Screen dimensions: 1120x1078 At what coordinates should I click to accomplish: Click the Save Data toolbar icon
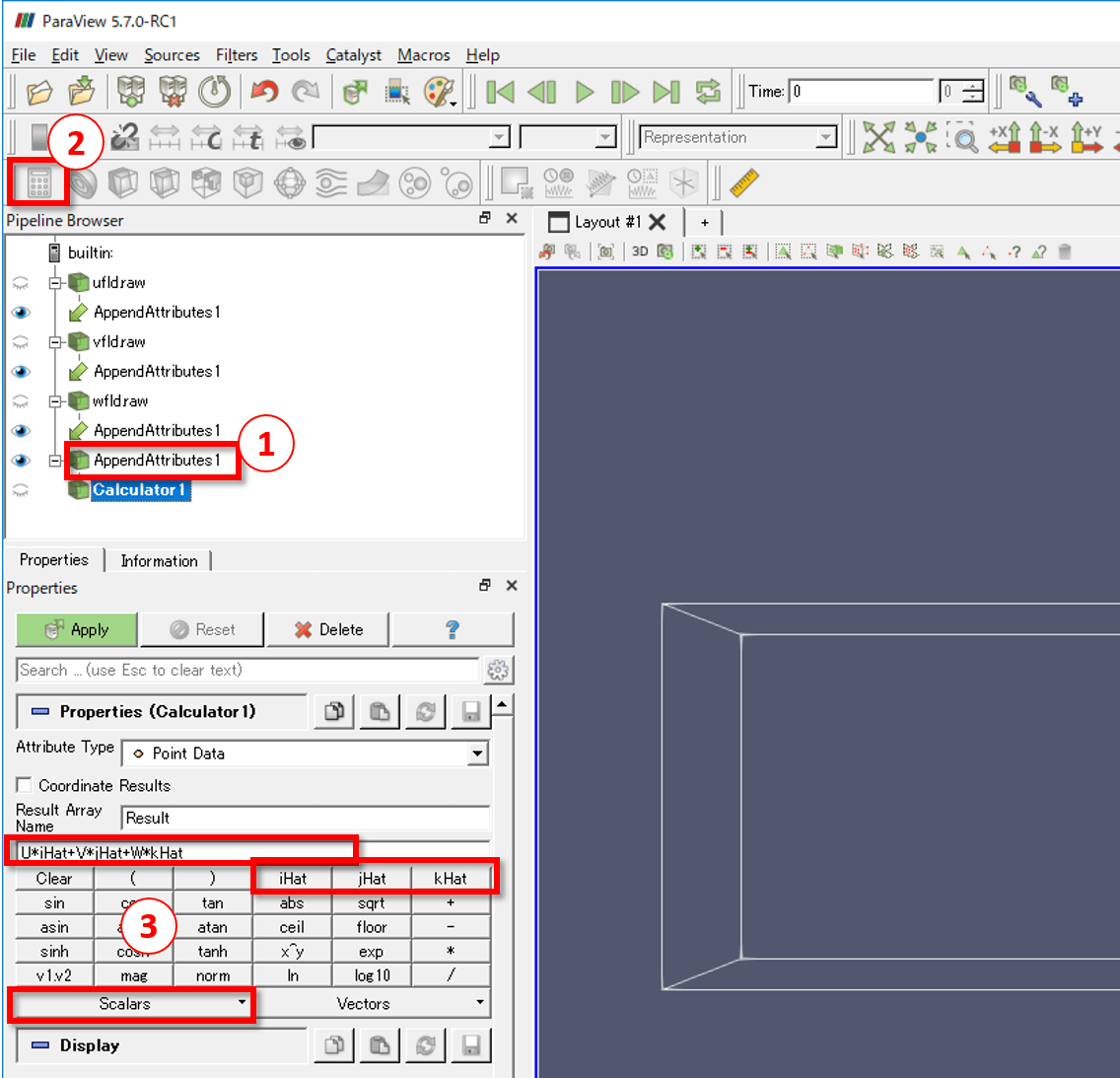(82, 92)
